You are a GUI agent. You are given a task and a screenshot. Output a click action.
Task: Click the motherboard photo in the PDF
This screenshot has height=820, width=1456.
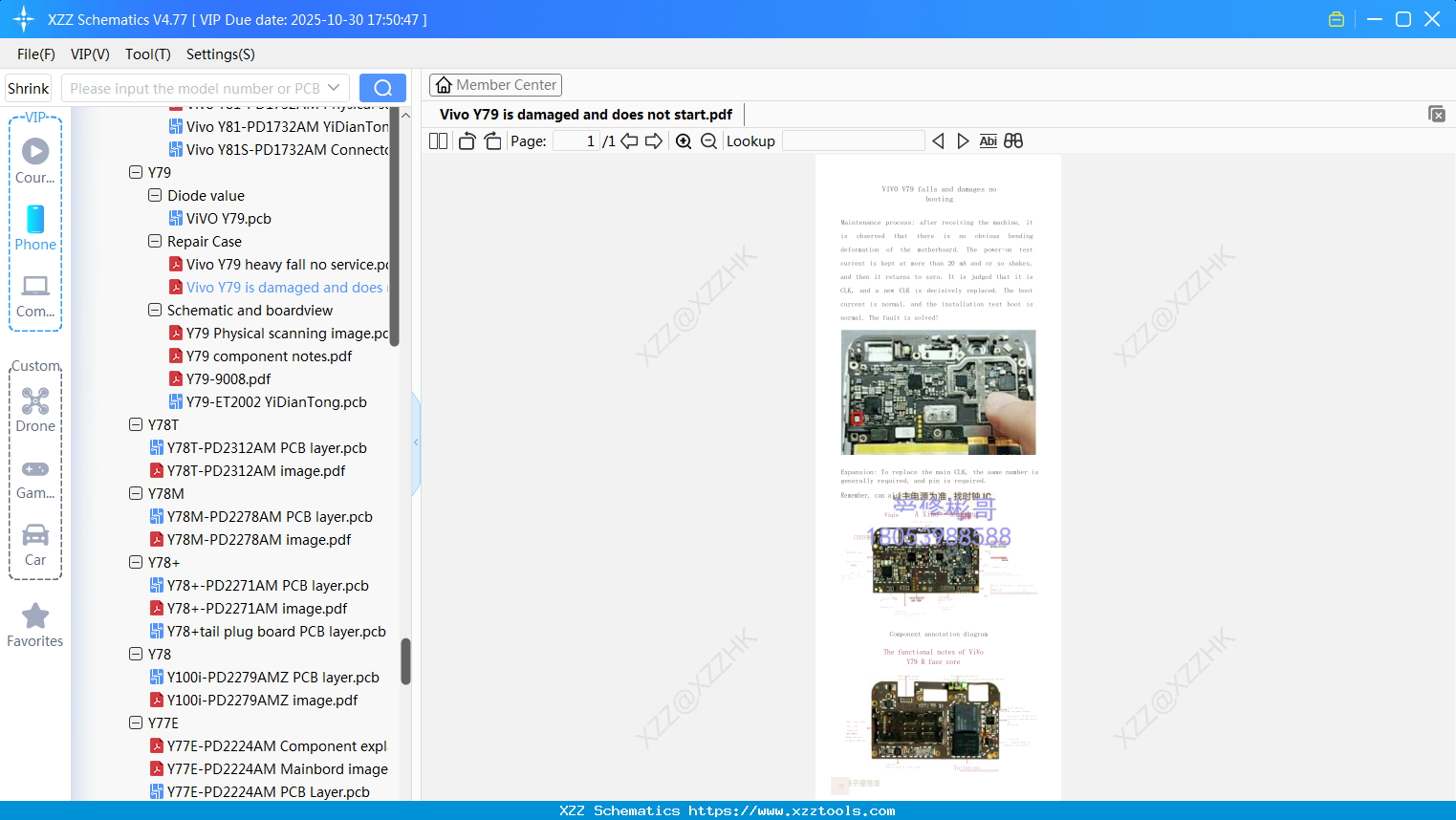(x=938, y=392)
